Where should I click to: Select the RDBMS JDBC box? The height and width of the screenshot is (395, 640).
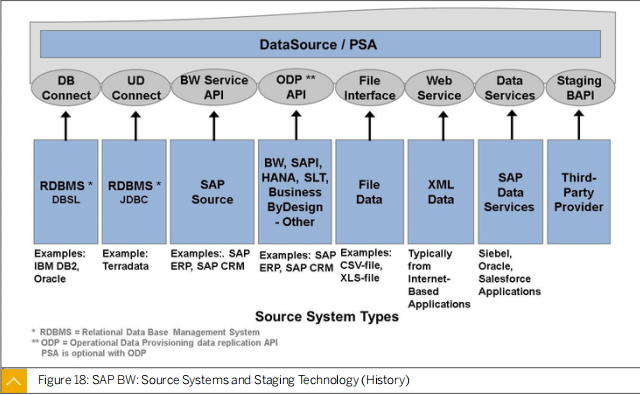coord(134,192)
